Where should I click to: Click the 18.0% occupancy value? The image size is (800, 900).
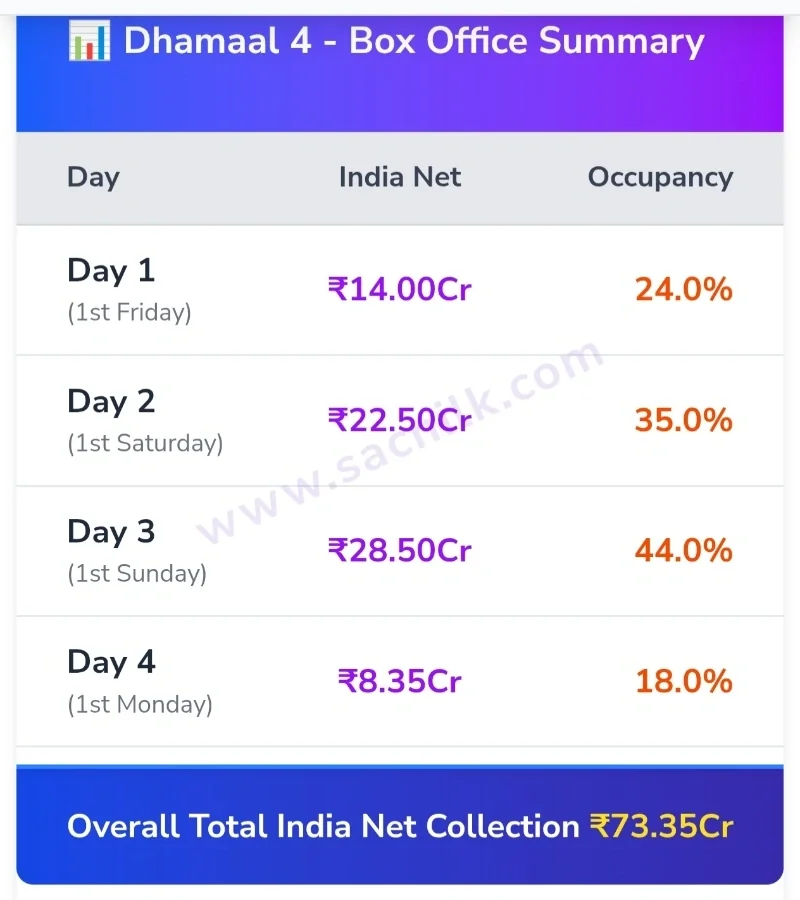pos(684,681)
